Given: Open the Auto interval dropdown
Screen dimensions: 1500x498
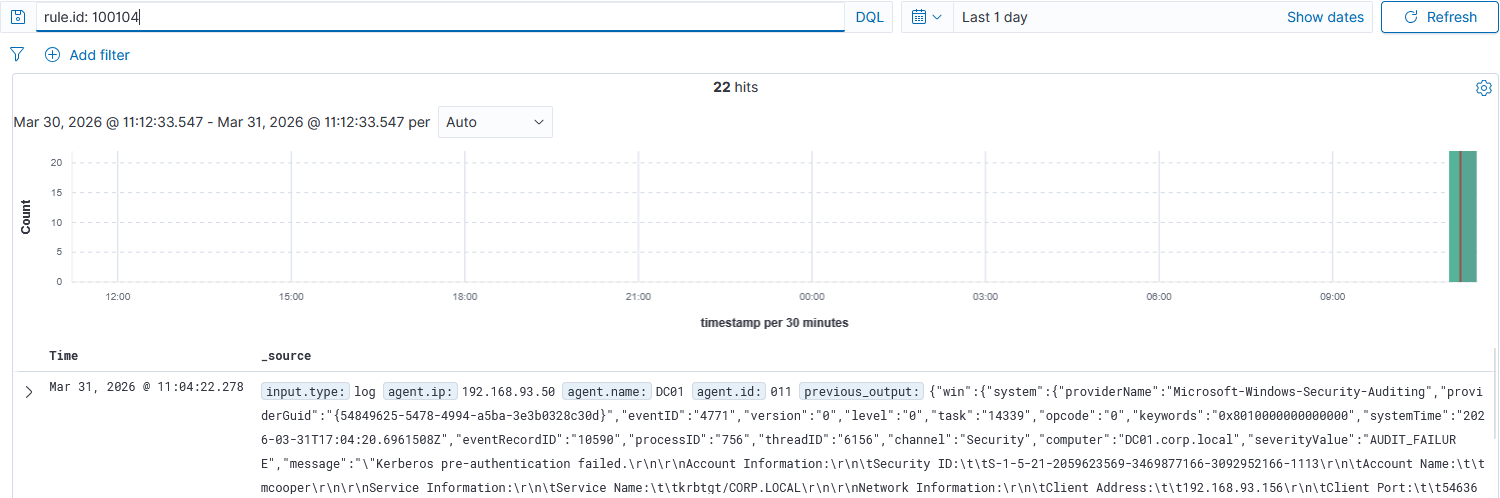Looking at the screenshot, I should 495,122.
